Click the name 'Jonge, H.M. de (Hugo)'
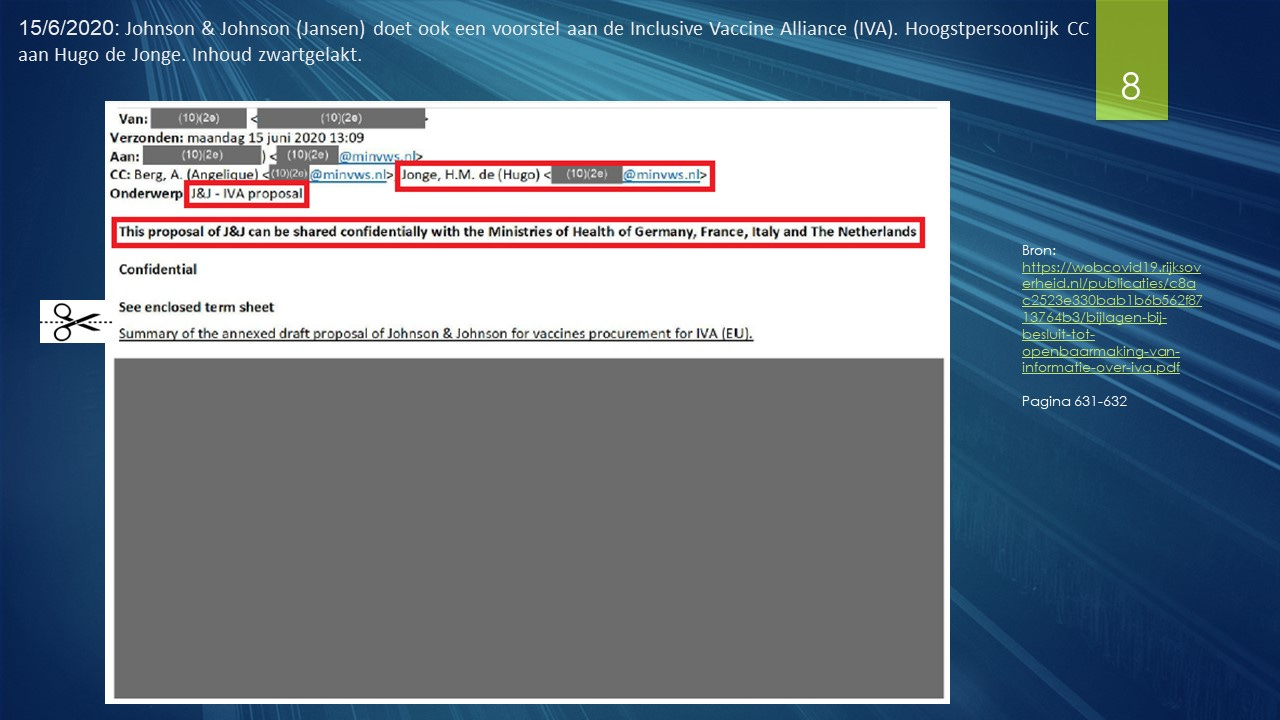Viewport: 1280px width, 720px height. [471, 175]
